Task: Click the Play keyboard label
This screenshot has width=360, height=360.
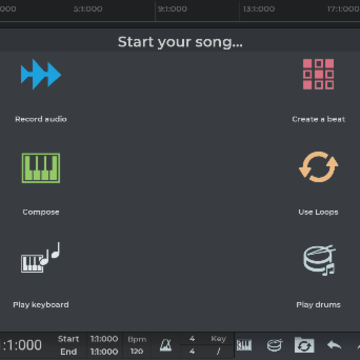Action: tap(41, 305)
